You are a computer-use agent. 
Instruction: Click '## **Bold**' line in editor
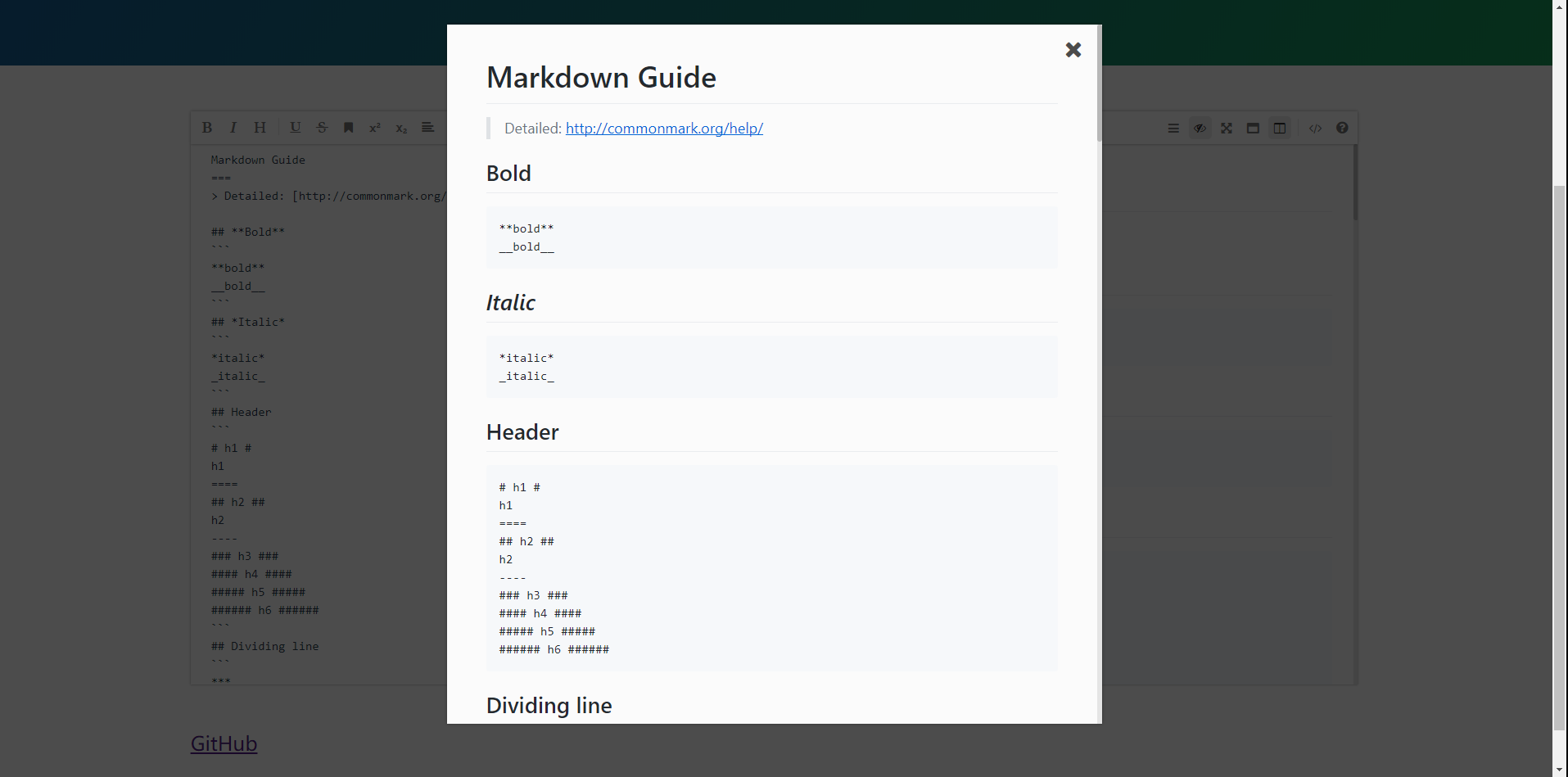(x=248, y=232)
